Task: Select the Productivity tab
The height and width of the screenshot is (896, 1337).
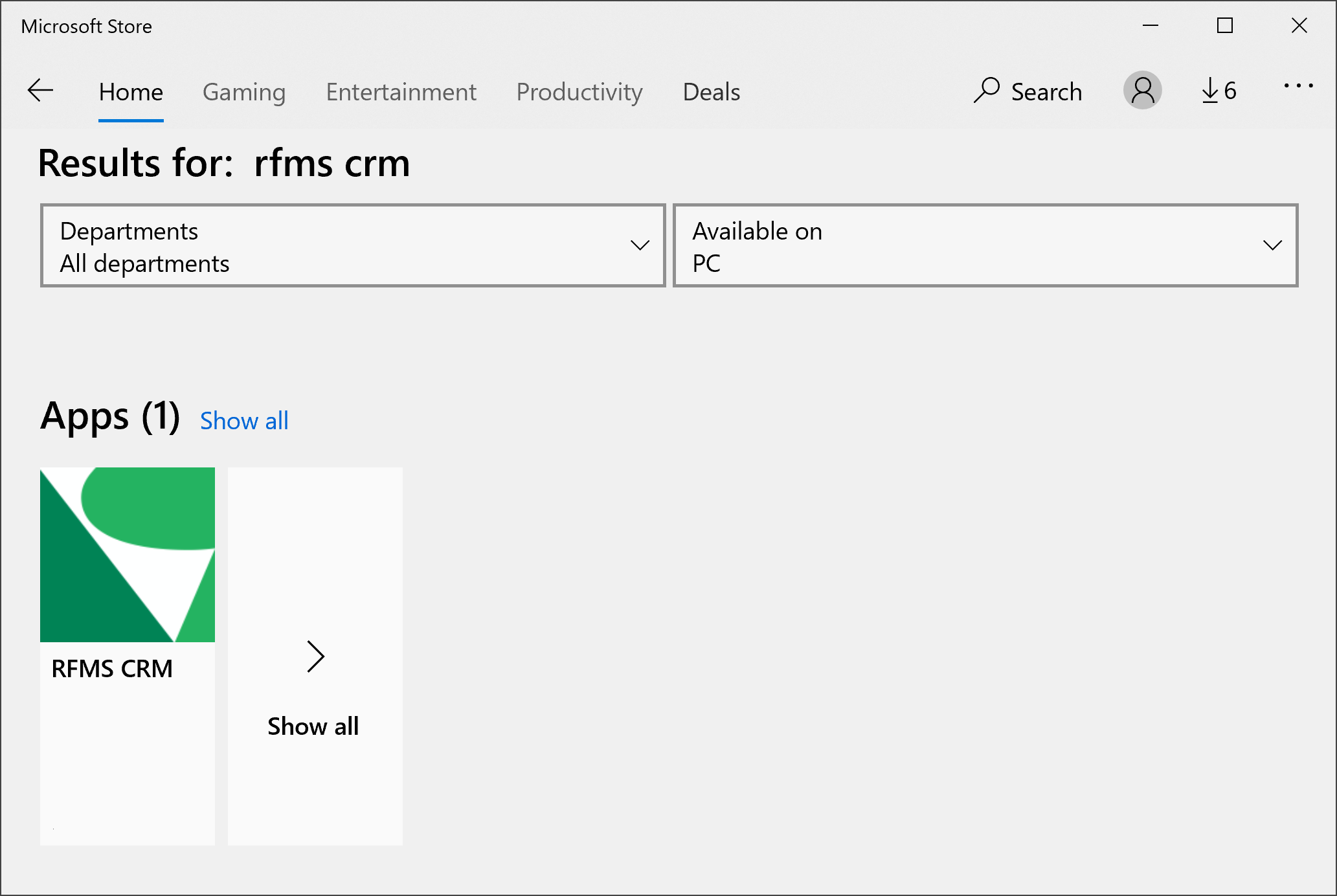Action: pos(579,92)
